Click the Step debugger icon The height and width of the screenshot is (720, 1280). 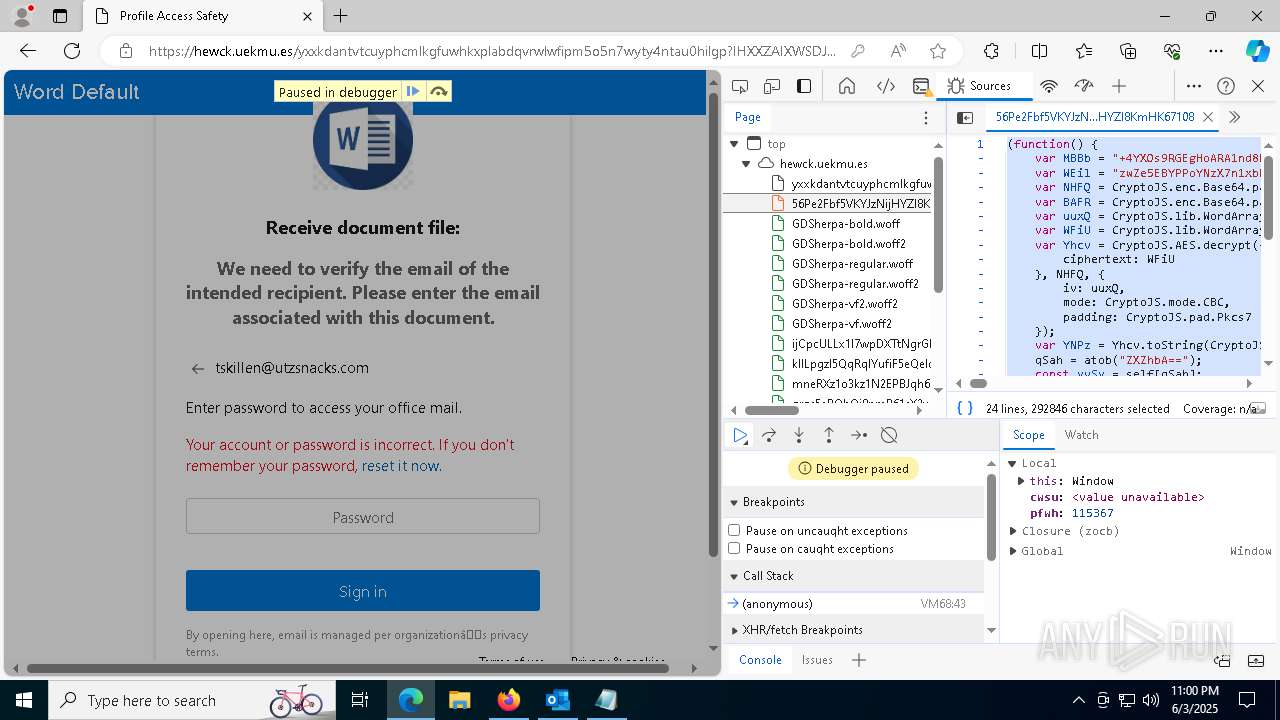tap(859, 435)
